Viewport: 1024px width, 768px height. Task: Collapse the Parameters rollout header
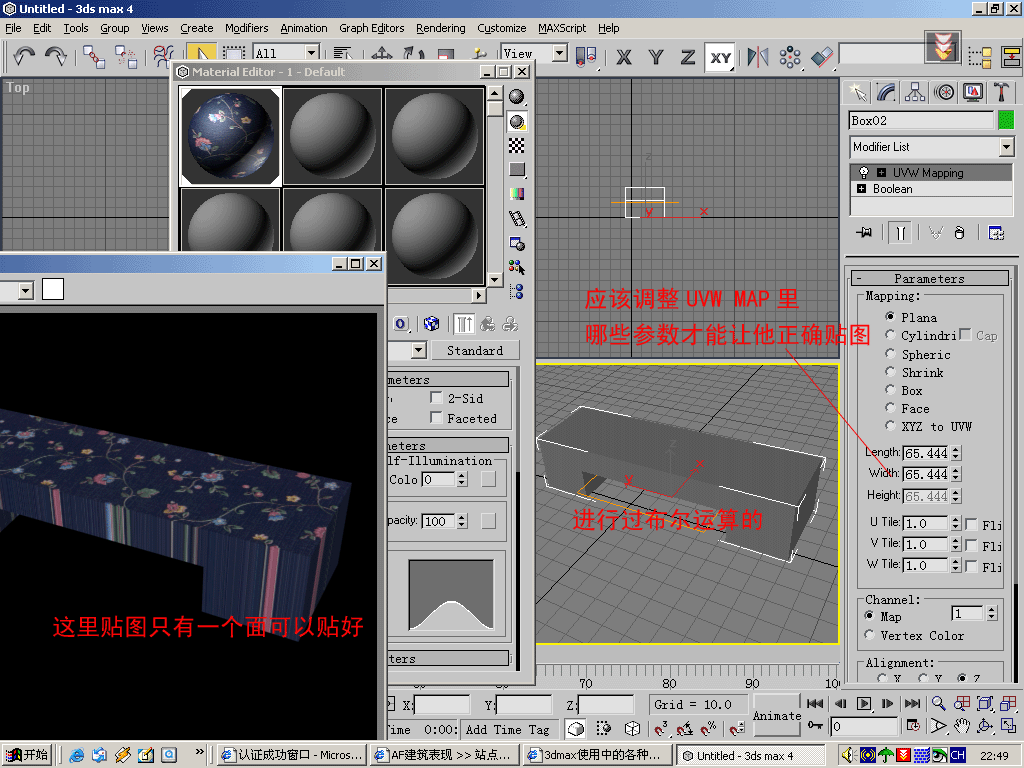pos(929,279)
